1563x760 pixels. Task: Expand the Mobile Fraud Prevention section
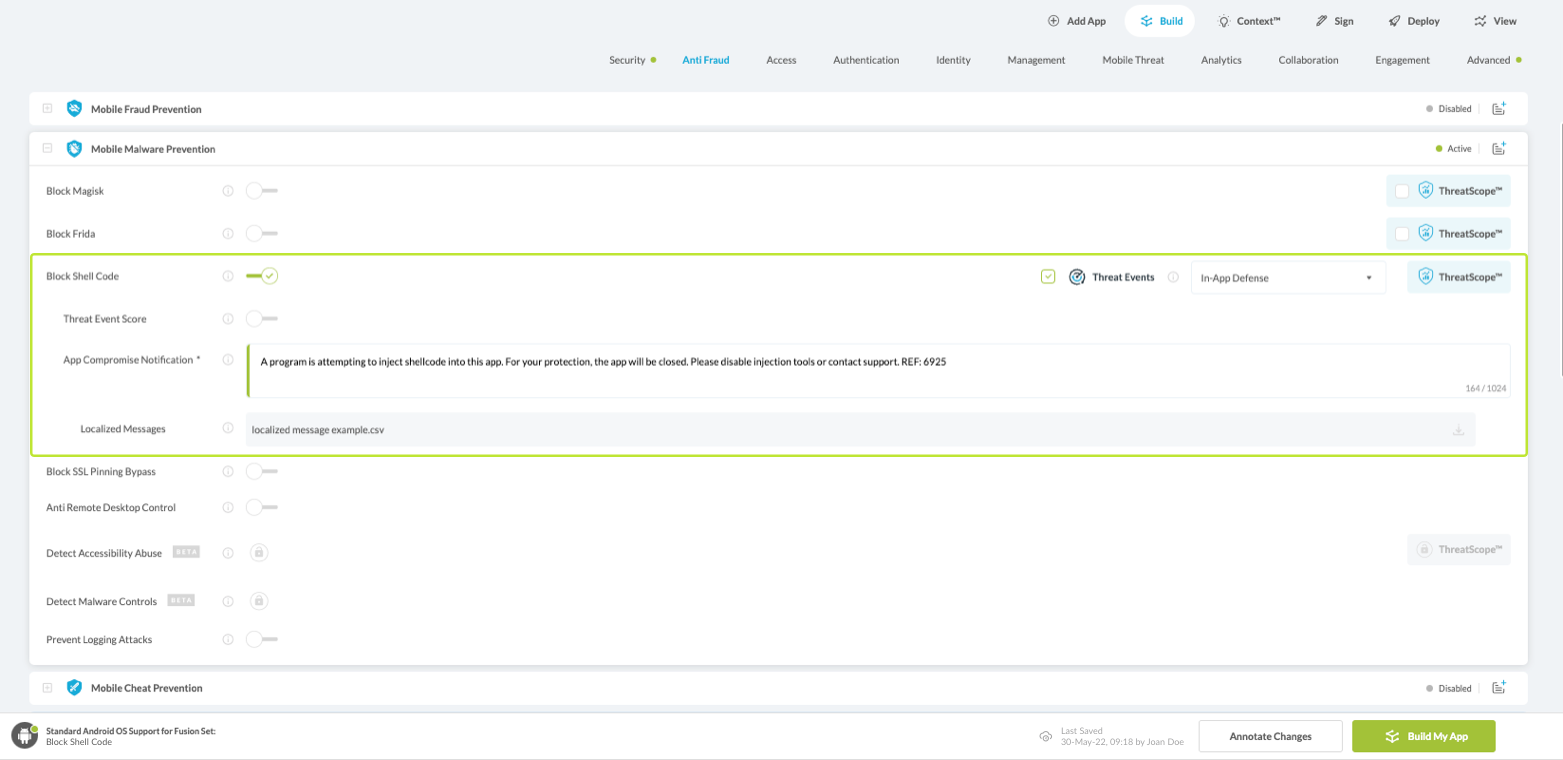tap(47, 109)
